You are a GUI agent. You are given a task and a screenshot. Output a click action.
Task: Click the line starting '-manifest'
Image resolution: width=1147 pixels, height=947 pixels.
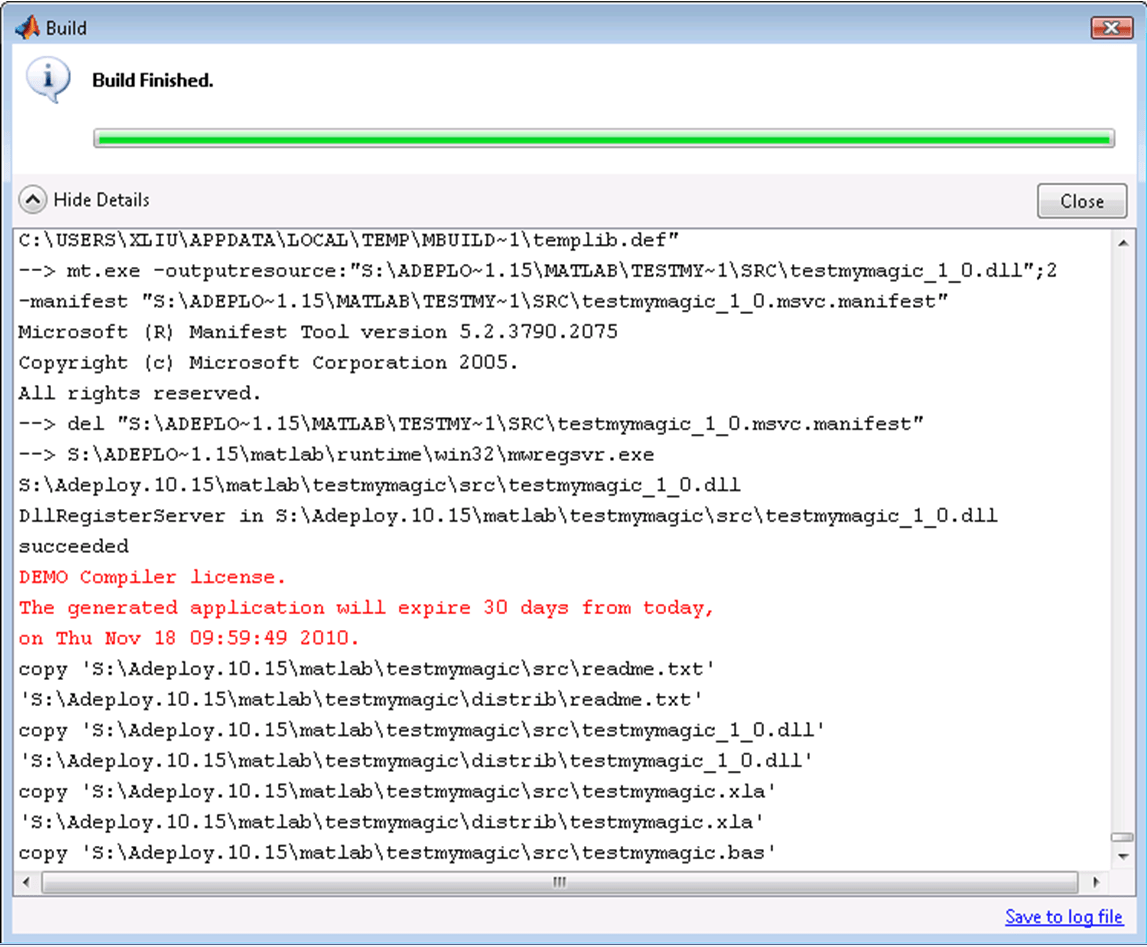tap(483, 301)
